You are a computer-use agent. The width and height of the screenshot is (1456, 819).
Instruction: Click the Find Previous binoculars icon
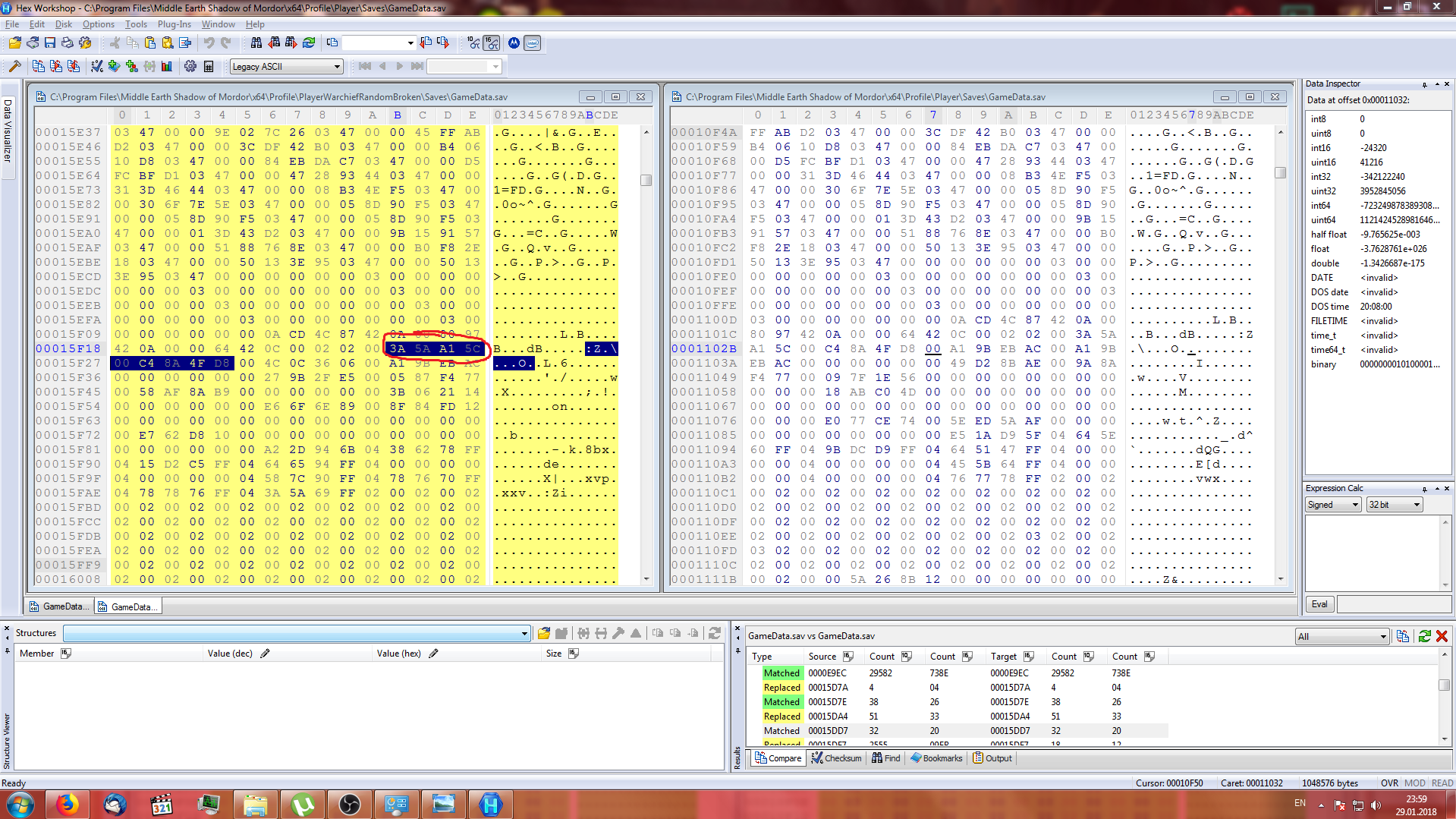pos(274,43)
